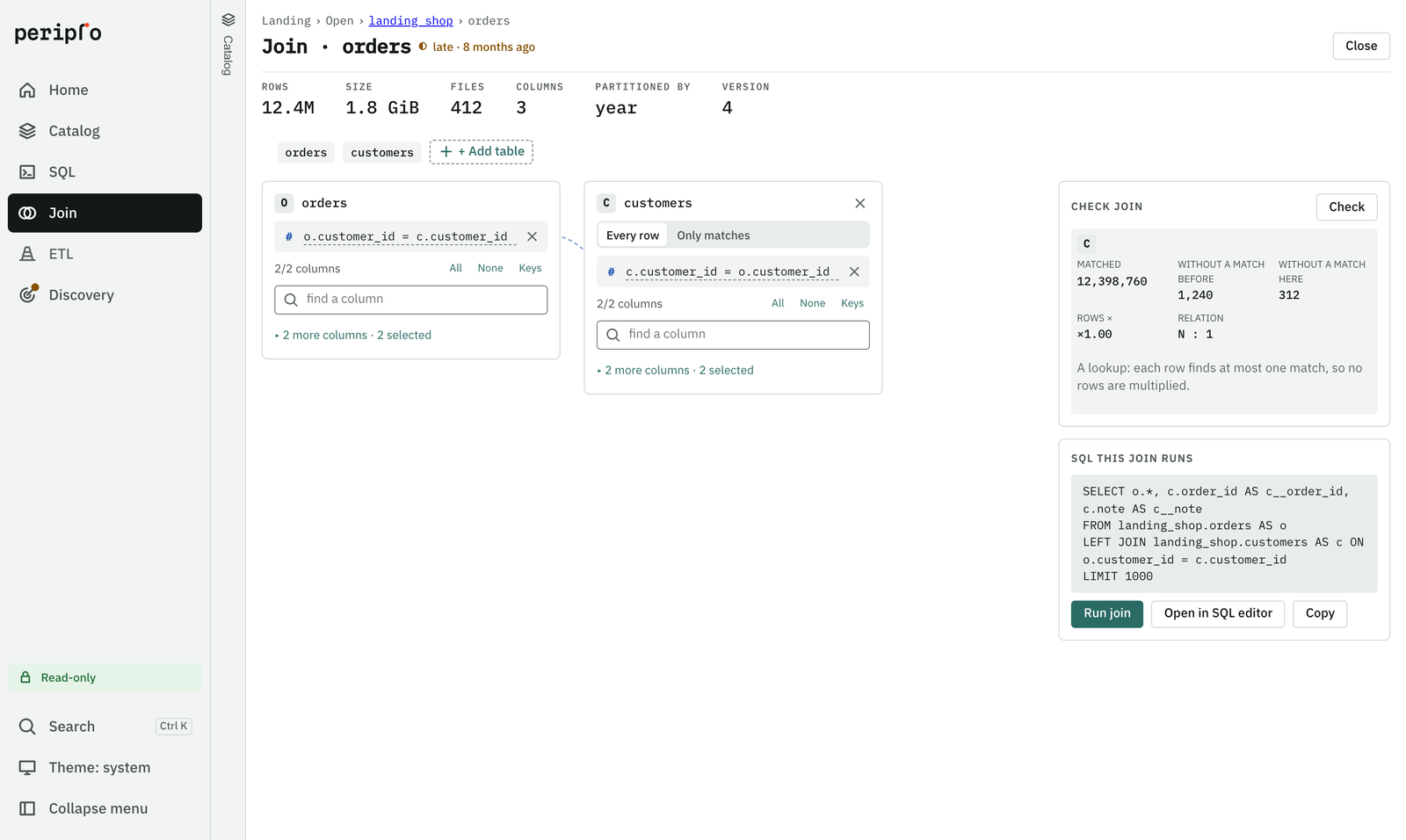Image resolution: width=1406 pixels, height=840 pixels.
Task: Click the Add table button
Action: [482, 151]
